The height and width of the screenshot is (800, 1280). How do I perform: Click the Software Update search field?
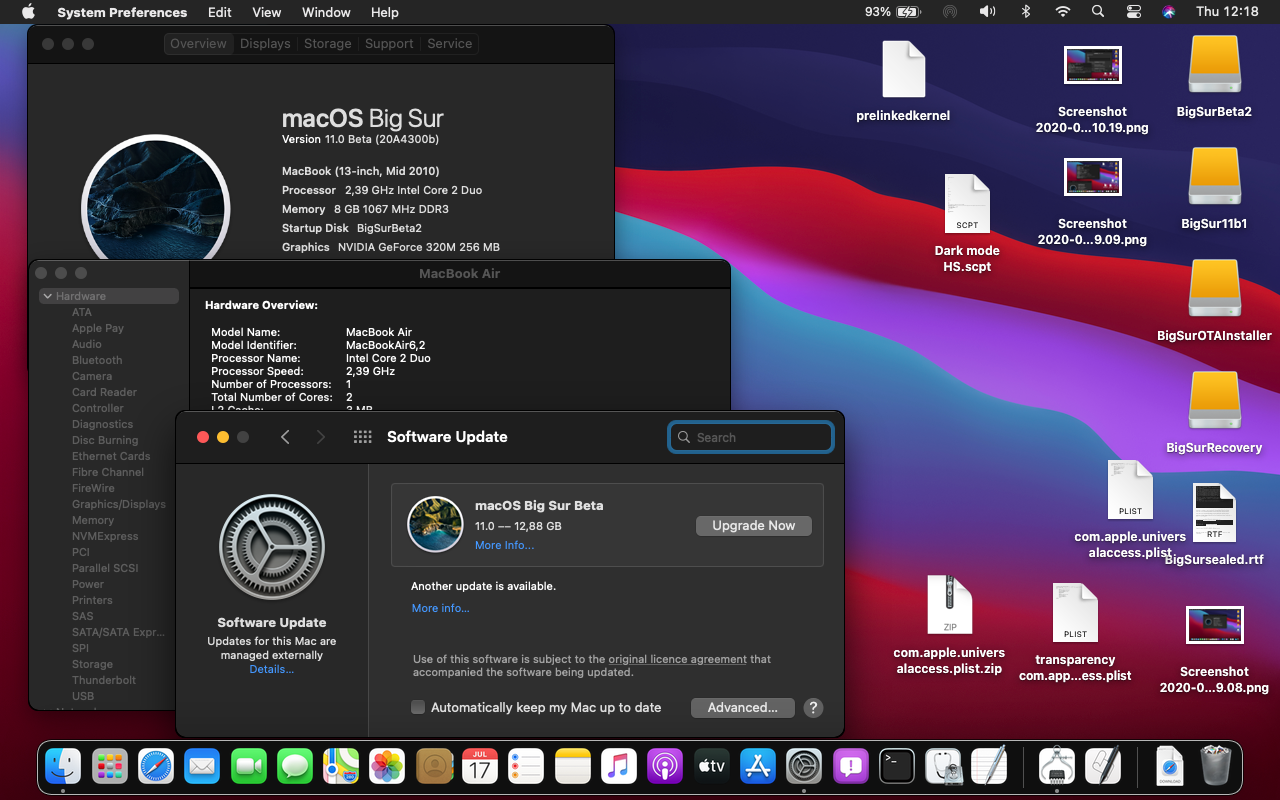pyautogui.click(x=751, y=437)
